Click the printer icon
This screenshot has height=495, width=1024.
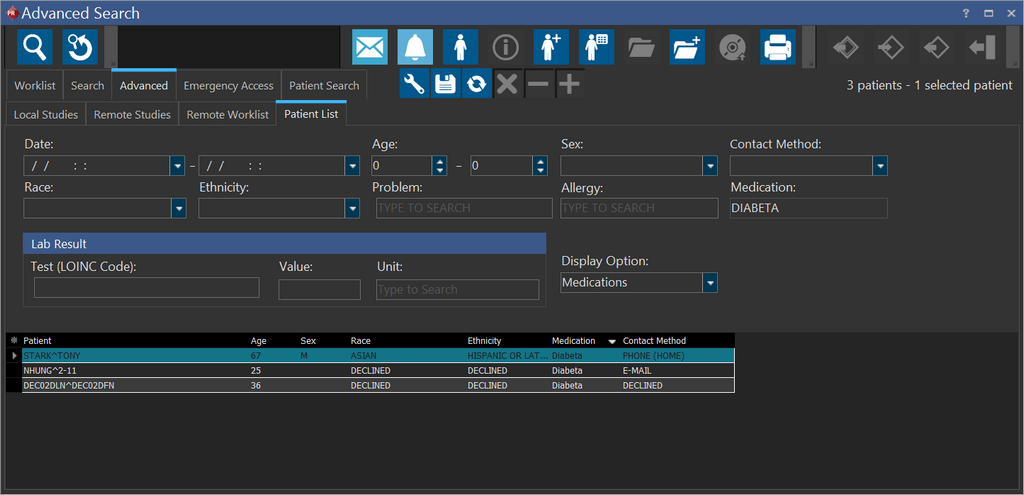778,47
